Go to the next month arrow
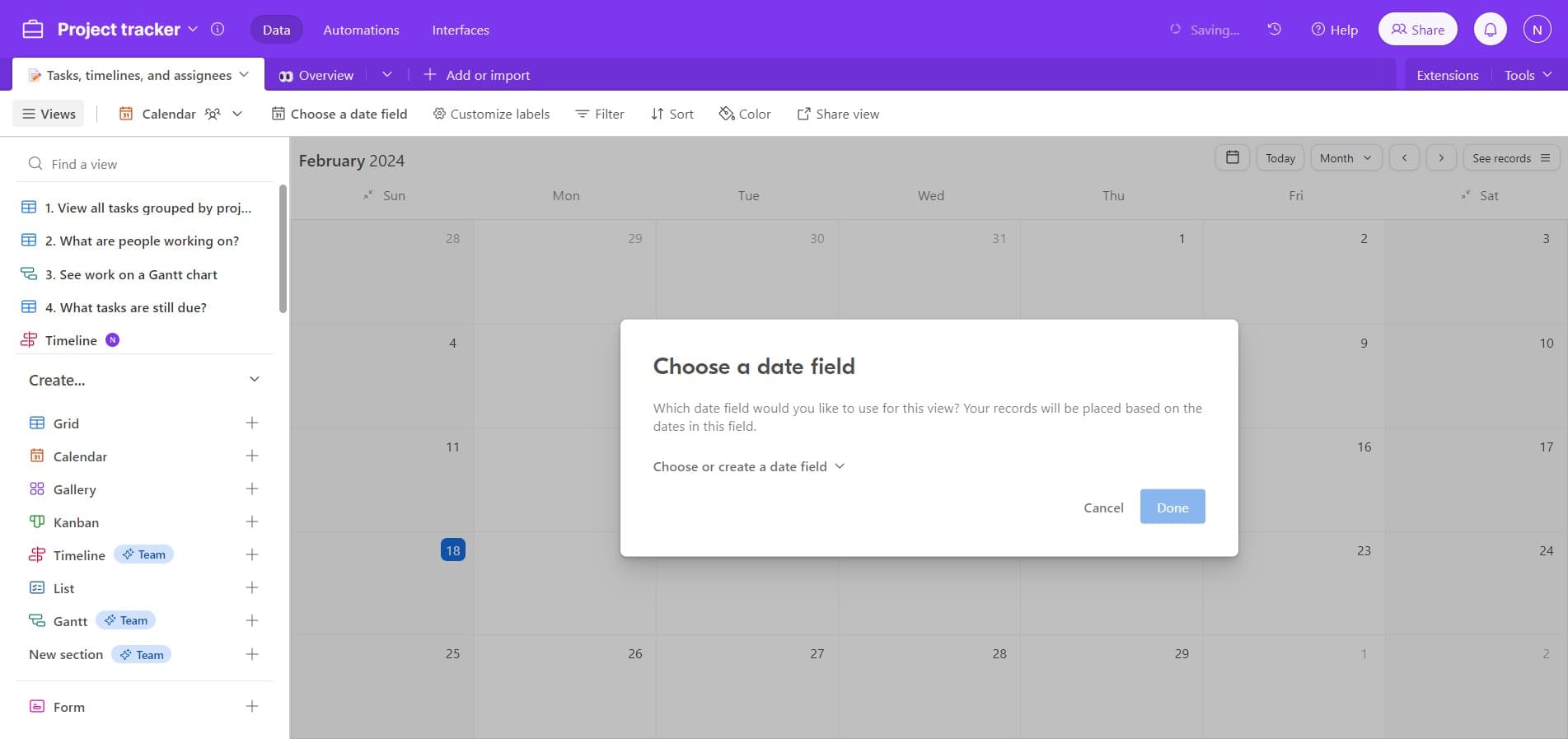The width and height of the screenshot is (1568, 739). (1440, 157)
